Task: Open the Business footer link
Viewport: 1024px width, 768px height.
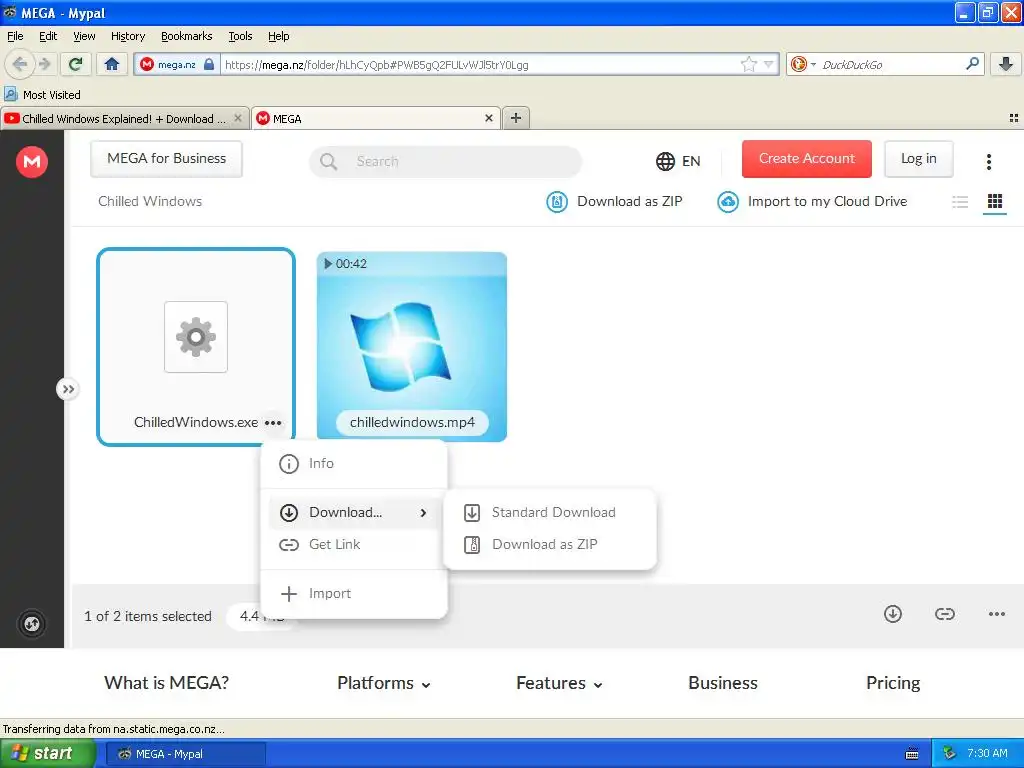Action: [723, 683]
